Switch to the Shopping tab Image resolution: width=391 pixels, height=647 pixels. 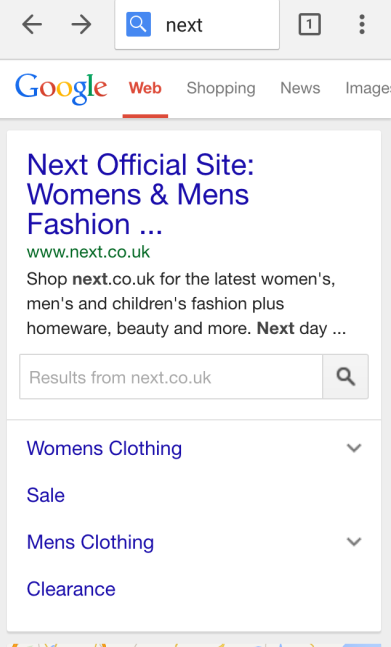click(221, 88)
